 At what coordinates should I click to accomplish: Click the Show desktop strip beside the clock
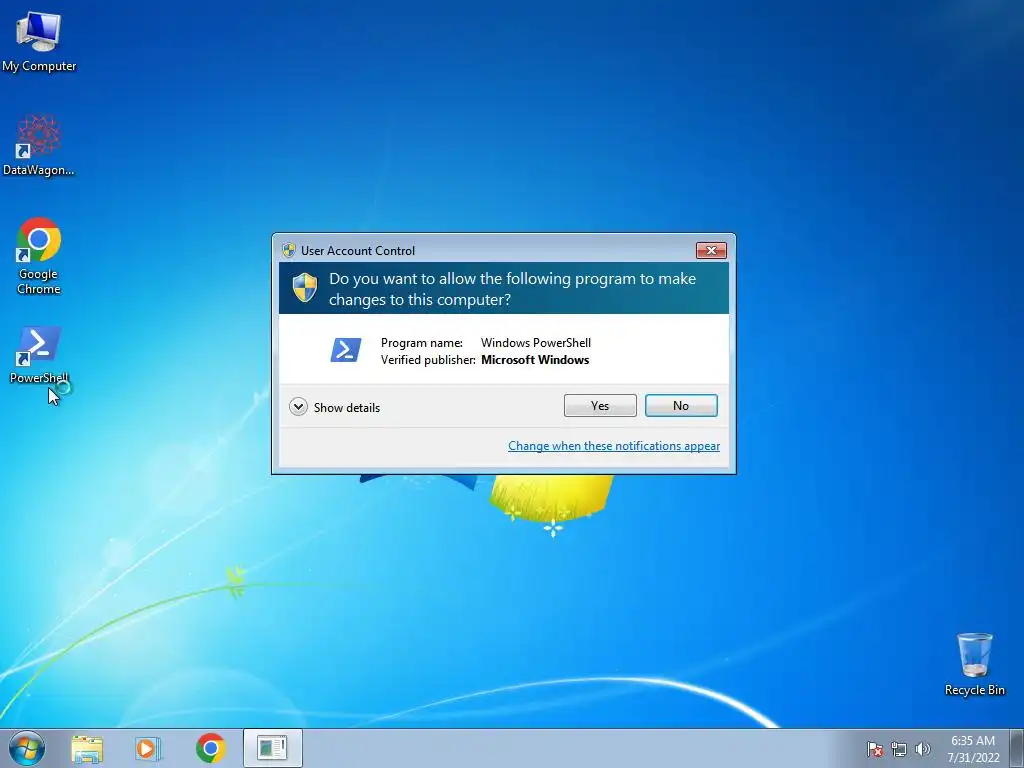point(1017,748)
